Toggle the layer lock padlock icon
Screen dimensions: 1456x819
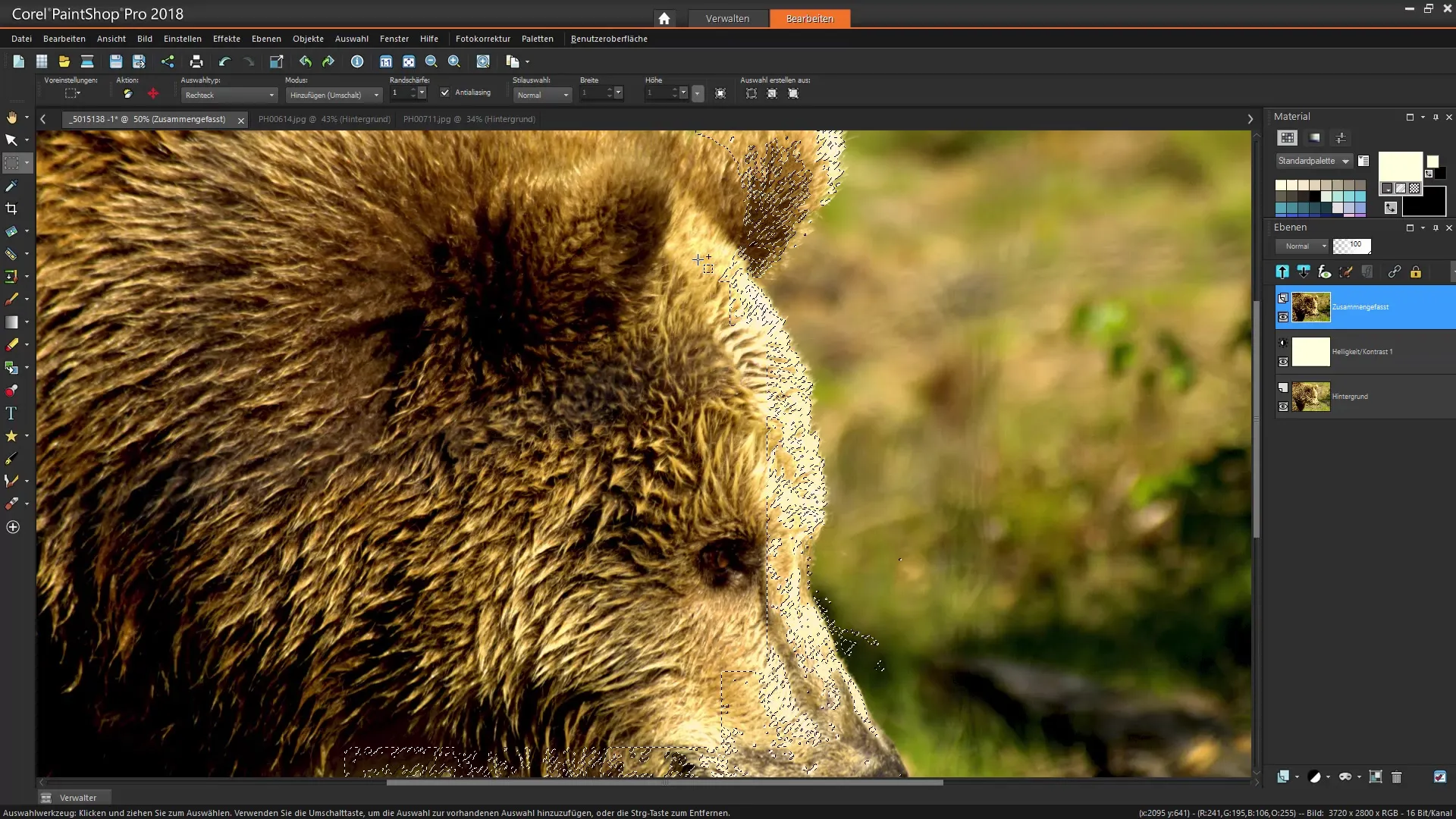point(1416,271)
